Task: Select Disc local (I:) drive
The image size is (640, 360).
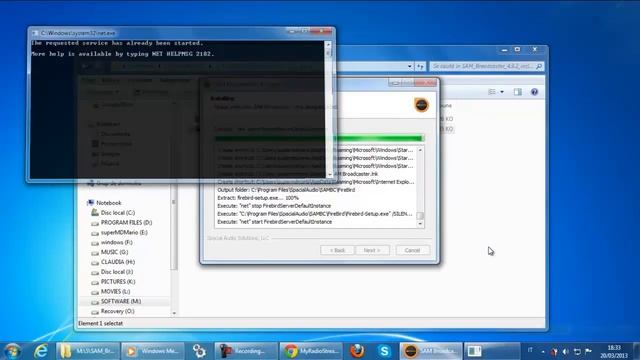Action: coord(117,271)
